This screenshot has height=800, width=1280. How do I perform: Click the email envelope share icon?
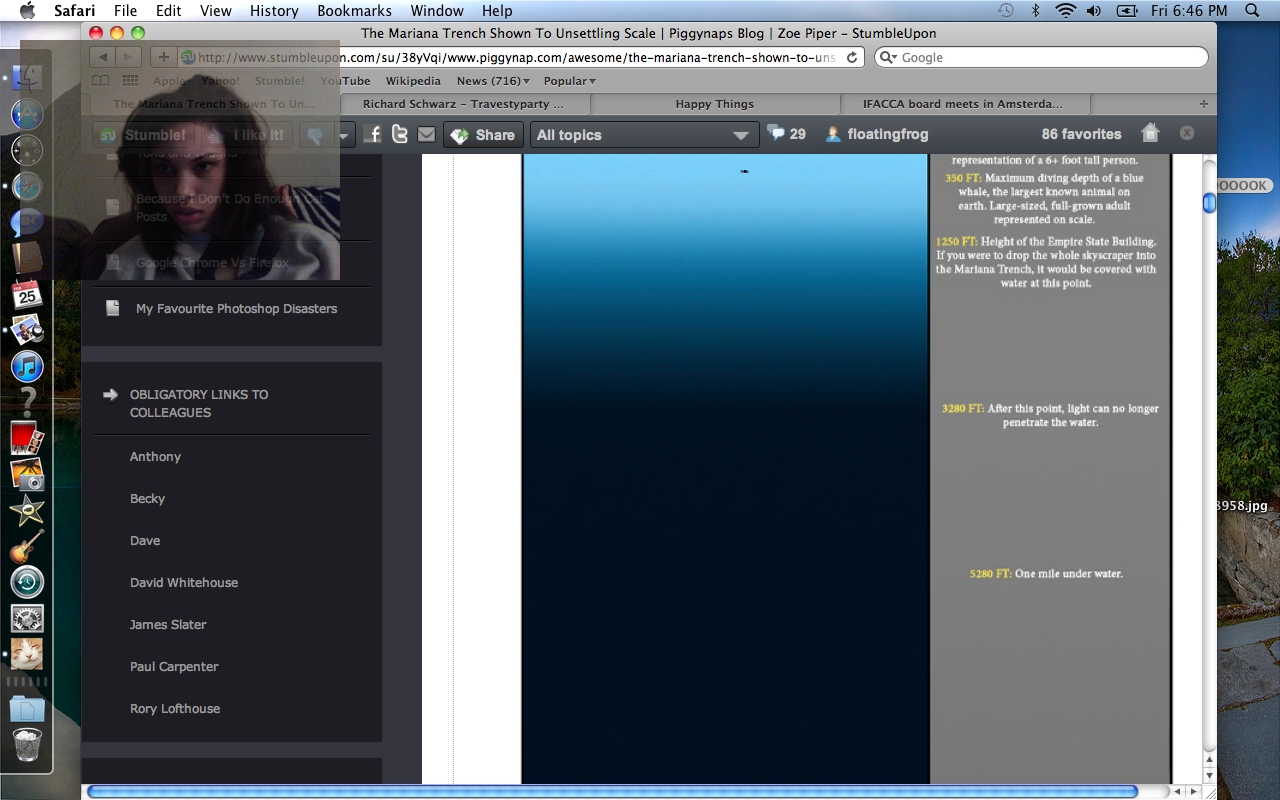[427, 134]
